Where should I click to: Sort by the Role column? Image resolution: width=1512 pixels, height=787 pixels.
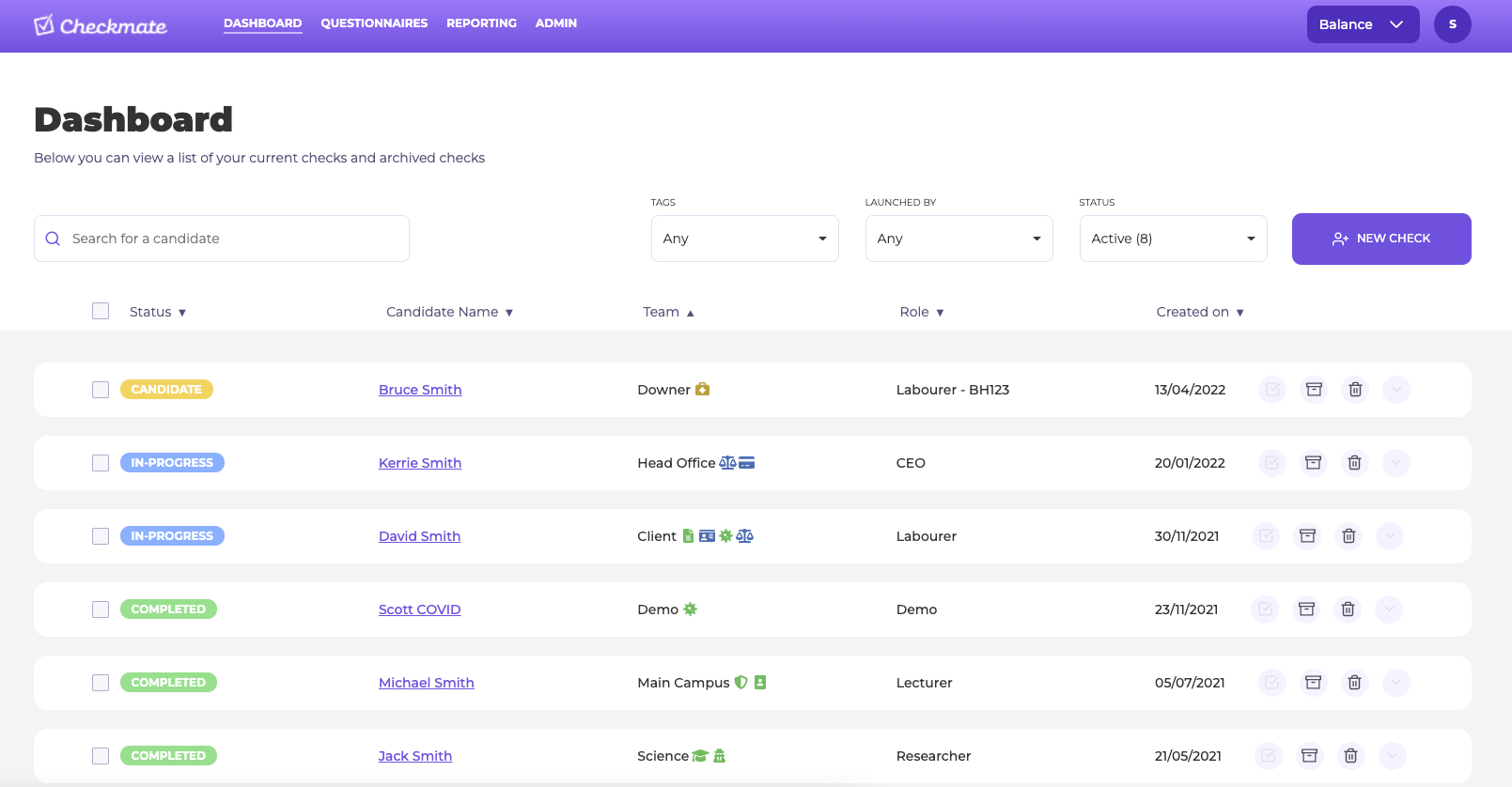(921, 312)
